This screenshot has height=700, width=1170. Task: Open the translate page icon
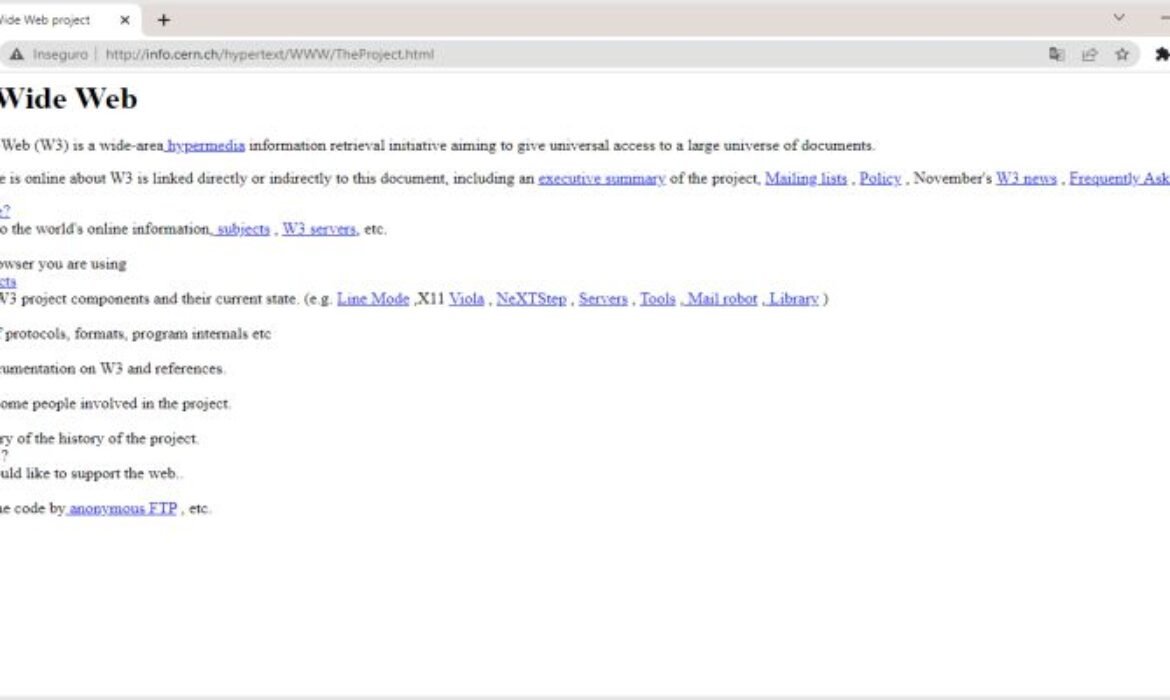tap(1056, 54)
